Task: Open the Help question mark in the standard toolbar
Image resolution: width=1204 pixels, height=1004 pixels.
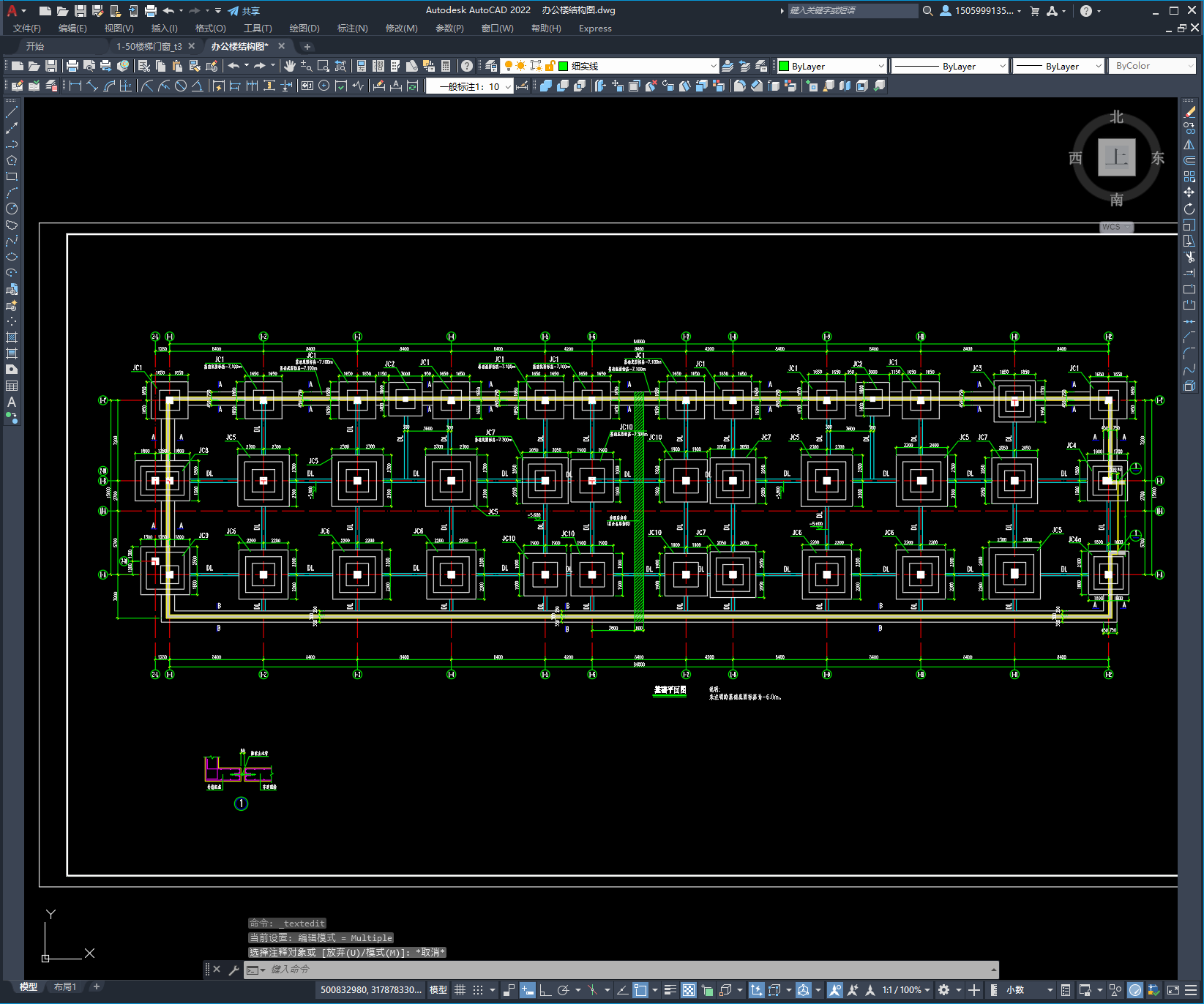Action: point(467,66)
